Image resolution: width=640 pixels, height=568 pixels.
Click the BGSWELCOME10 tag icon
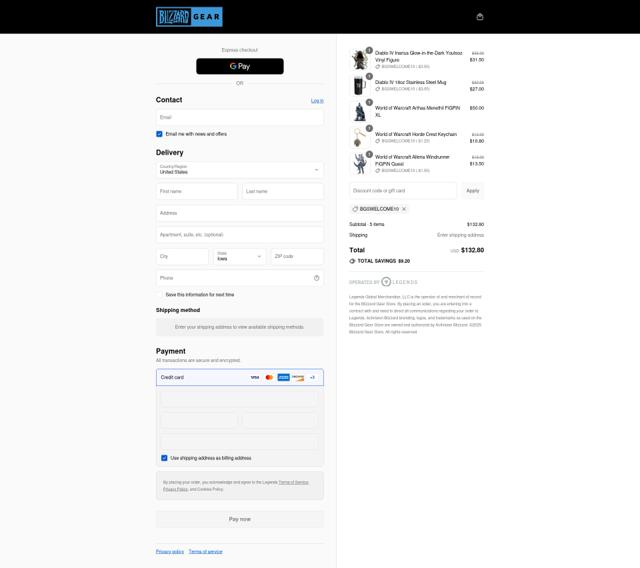coord(355,209)
